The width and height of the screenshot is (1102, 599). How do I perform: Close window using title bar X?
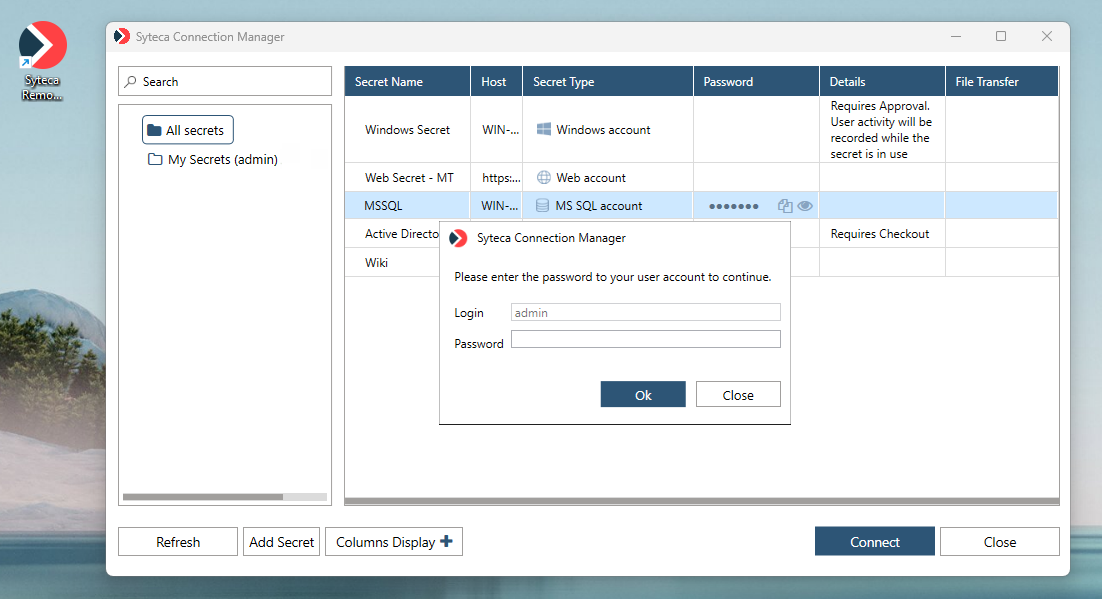(x=1047, y=36)
